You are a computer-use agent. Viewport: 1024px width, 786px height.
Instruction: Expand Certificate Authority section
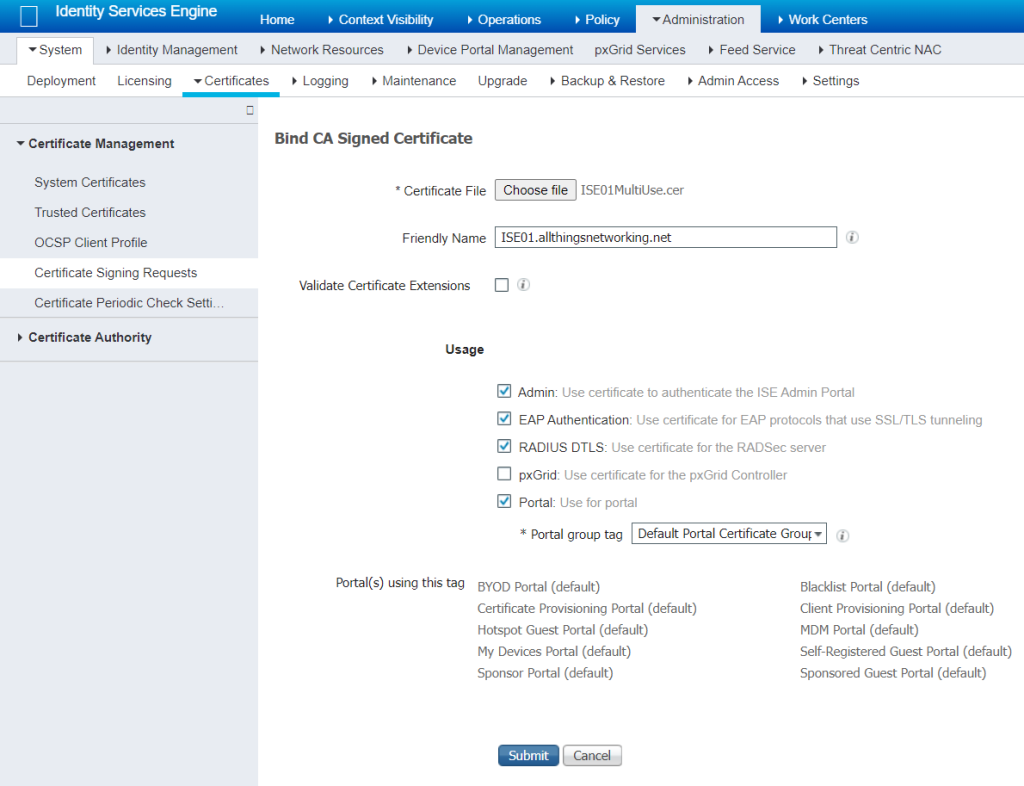pos(84,338)
